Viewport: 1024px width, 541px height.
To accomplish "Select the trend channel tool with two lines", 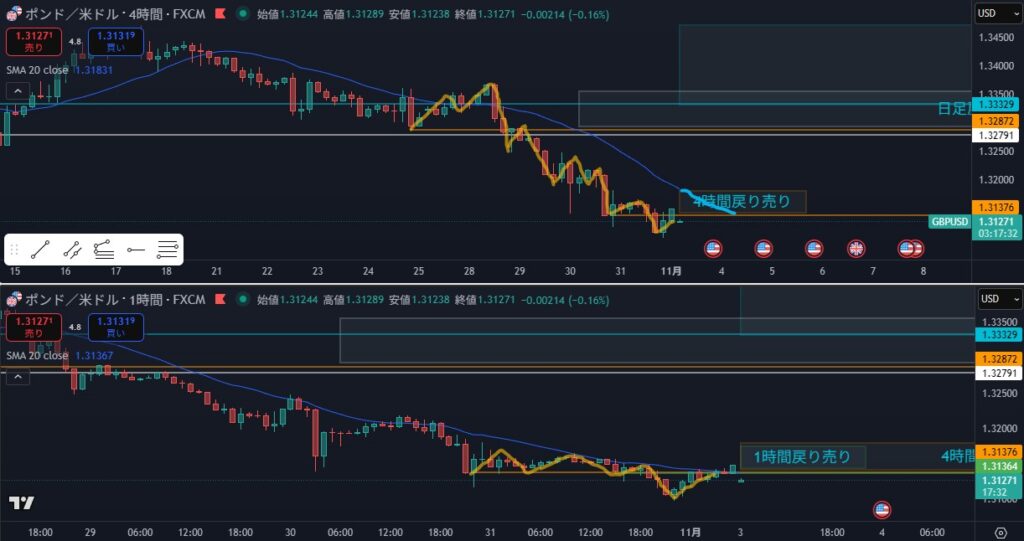I will pos(71,250).
